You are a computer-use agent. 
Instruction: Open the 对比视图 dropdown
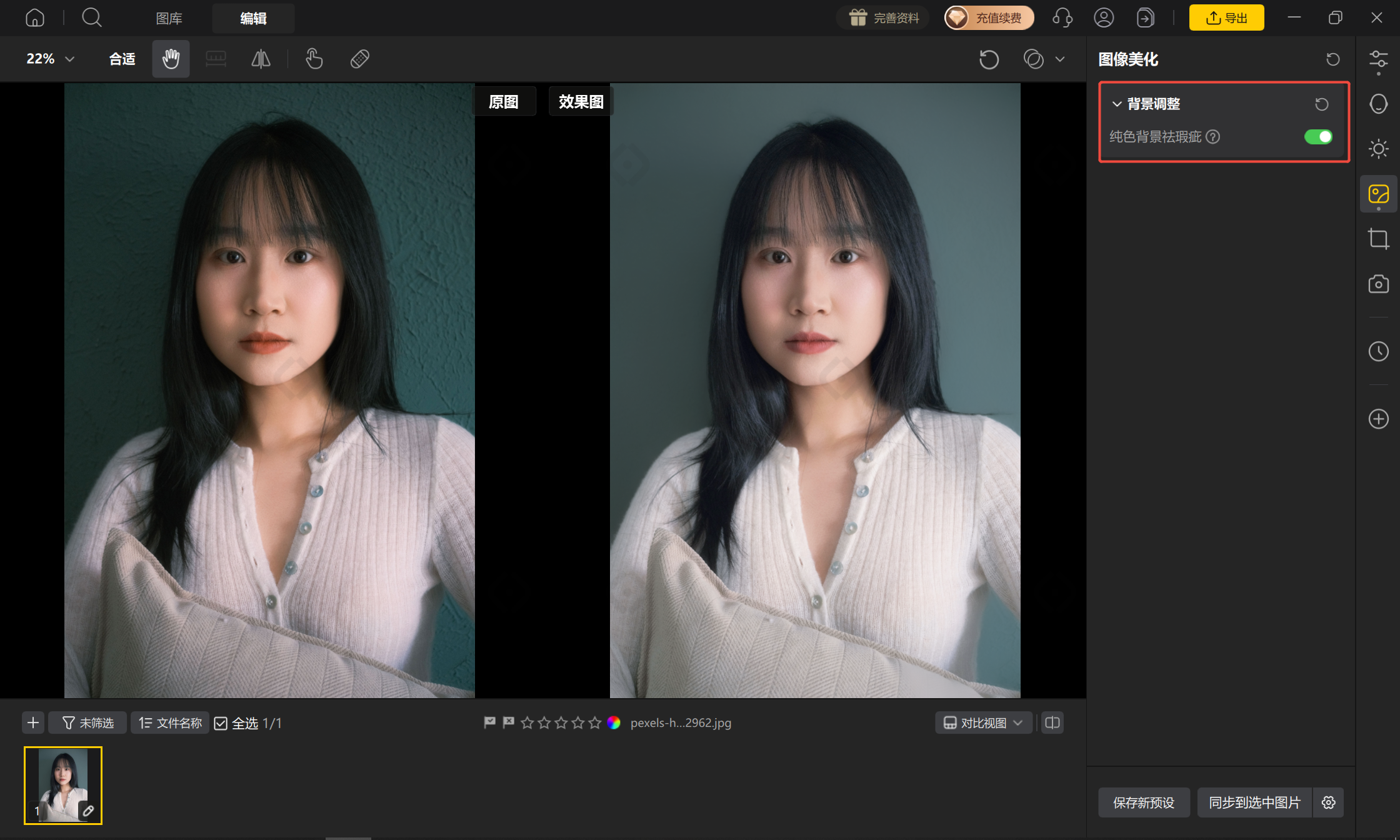pos(983,722)
